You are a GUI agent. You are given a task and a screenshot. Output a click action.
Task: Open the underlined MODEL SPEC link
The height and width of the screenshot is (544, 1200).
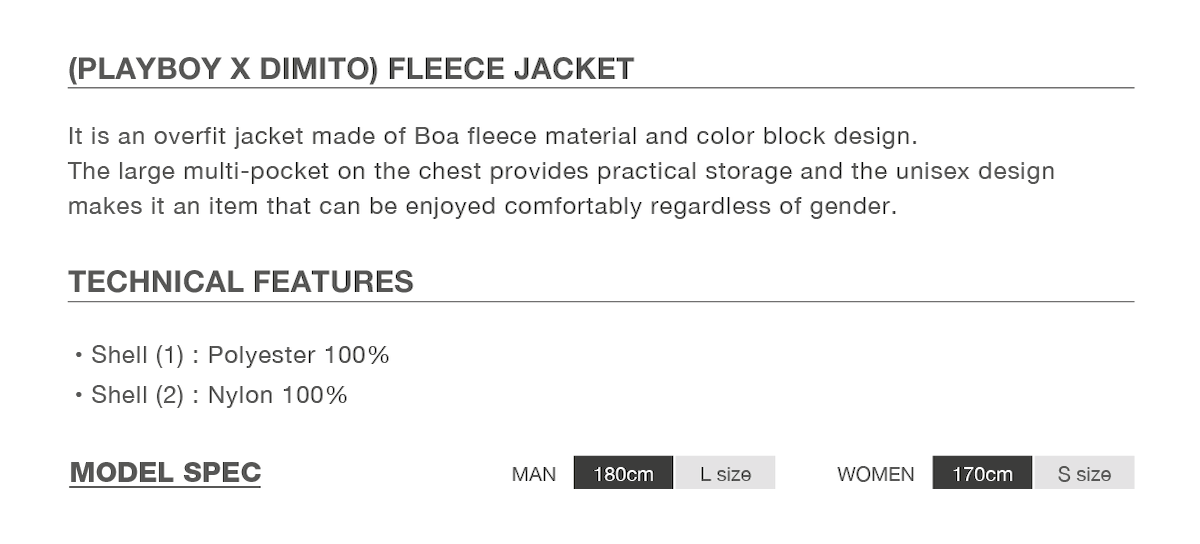click(165, 473)
